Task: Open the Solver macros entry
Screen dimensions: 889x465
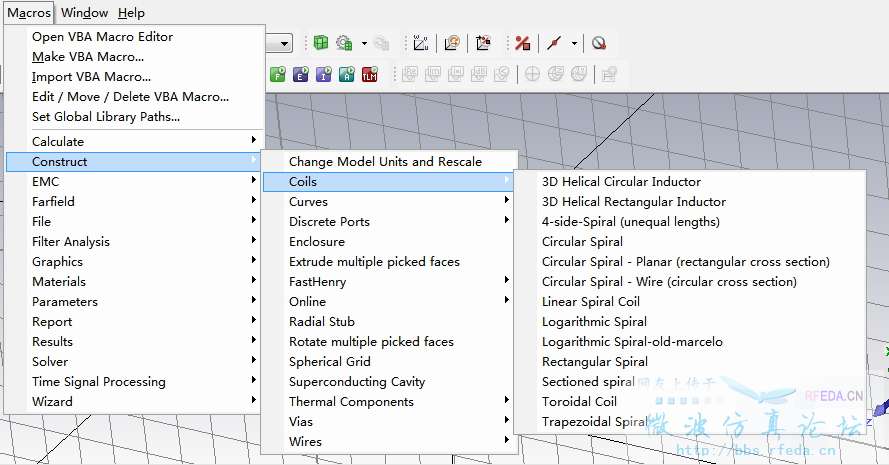Action: point(134,362)
